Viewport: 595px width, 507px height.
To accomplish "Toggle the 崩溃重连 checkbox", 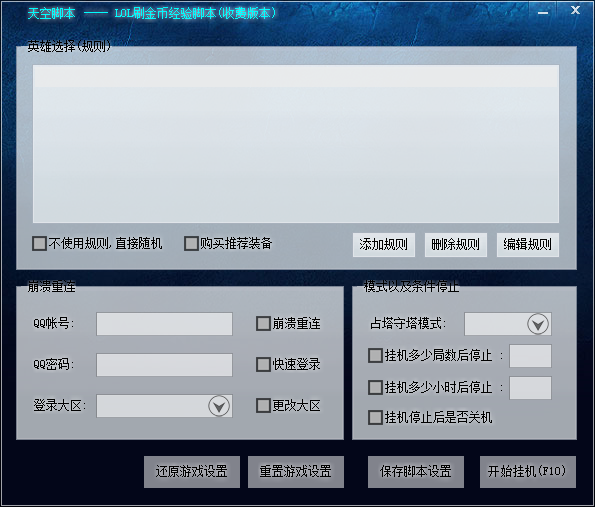I will 263,324.
